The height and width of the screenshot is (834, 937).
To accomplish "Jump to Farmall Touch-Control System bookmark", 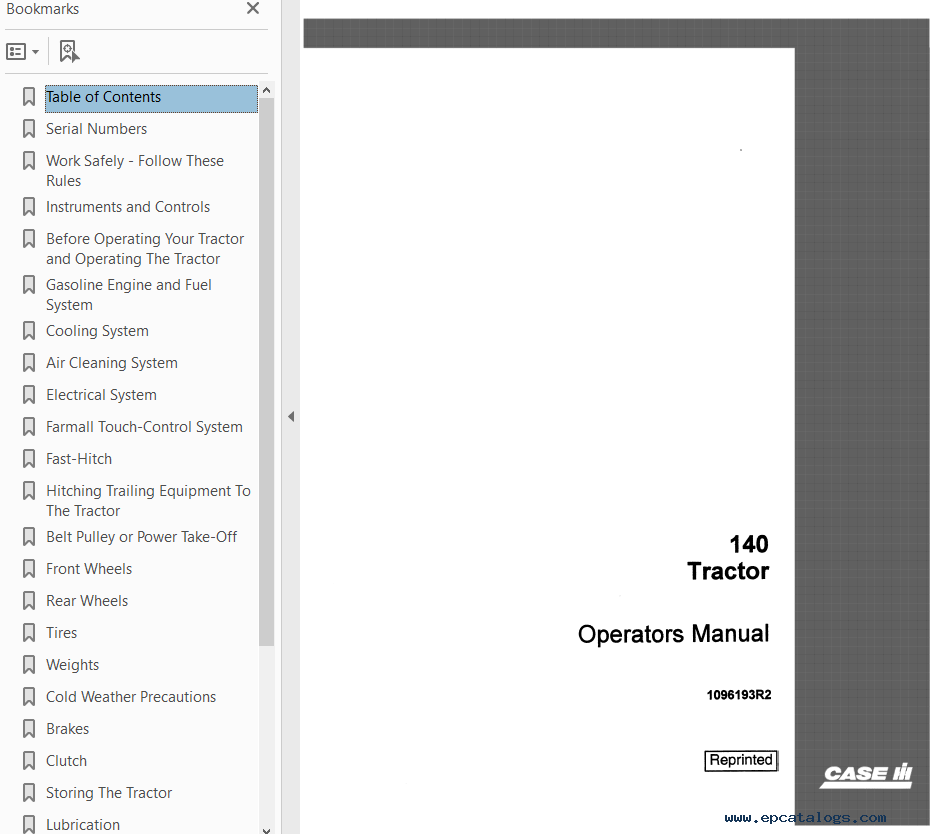I will click(x=144, y=427).
